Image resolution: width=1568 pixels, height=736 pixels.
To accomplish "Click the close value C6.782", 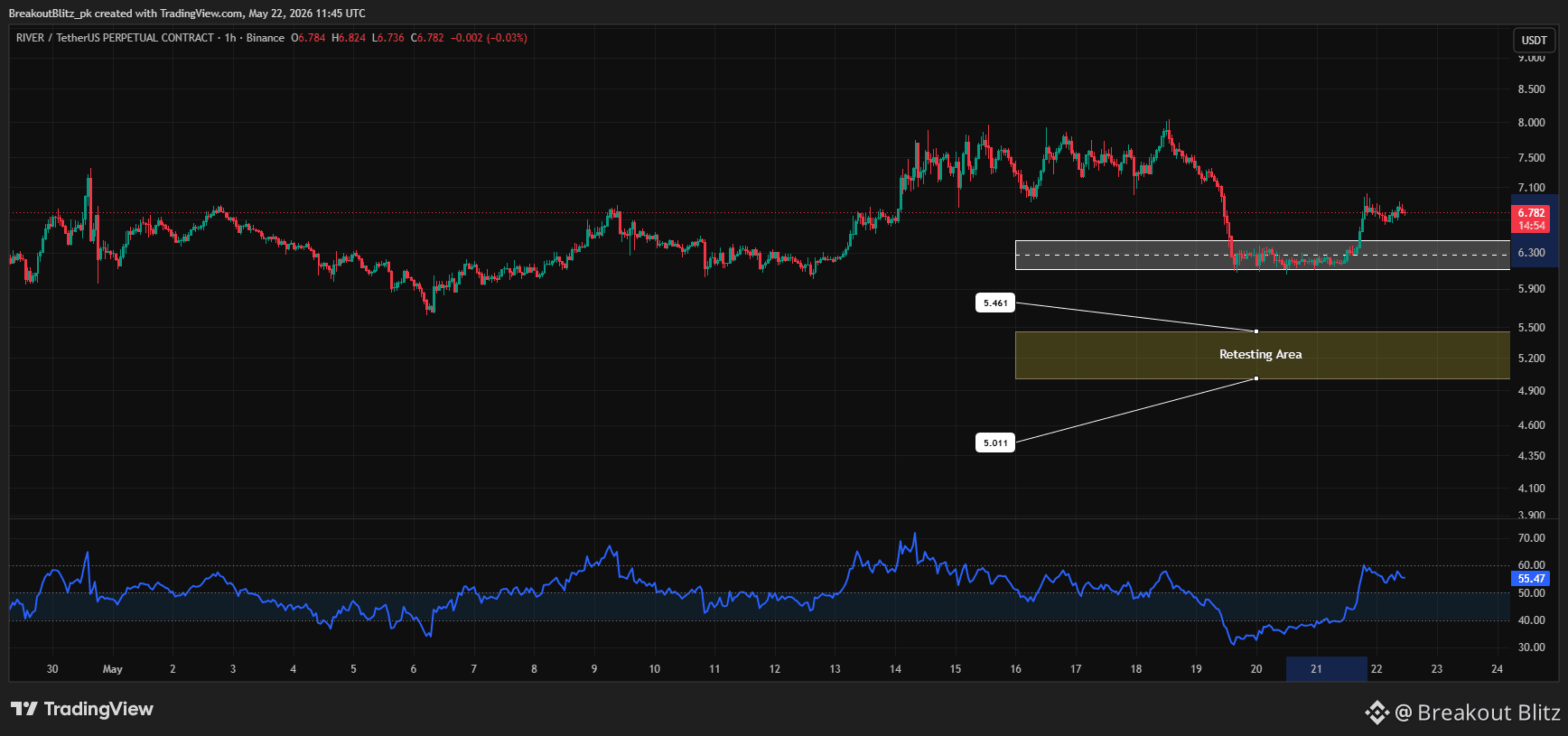I will (x=427, y=38).
